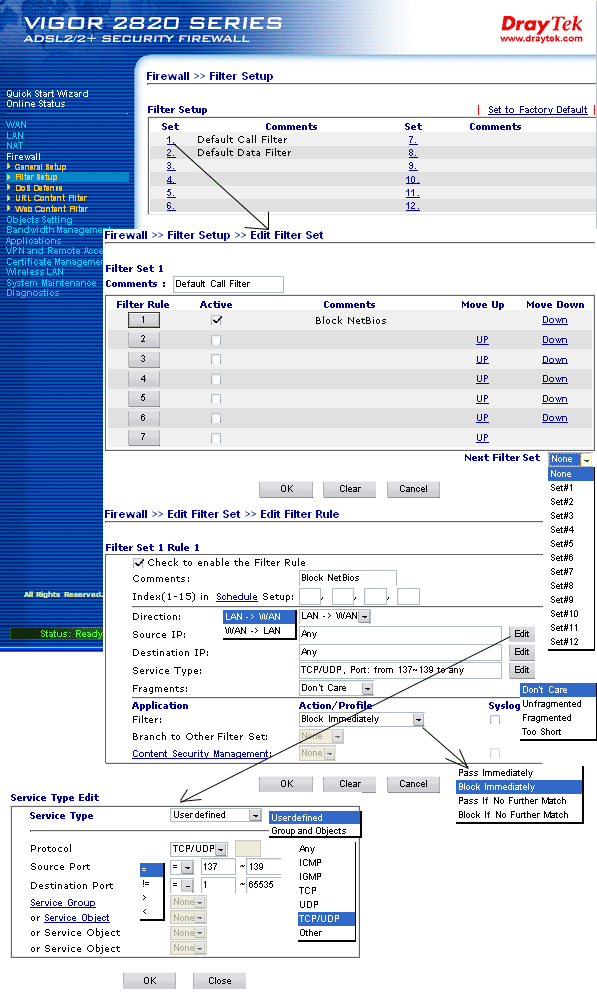Image resolution: width=597 pixels, height=992 pixels.
Task: Toggle 'Check to enable the Filter Rule'
Action: point(138,562)
